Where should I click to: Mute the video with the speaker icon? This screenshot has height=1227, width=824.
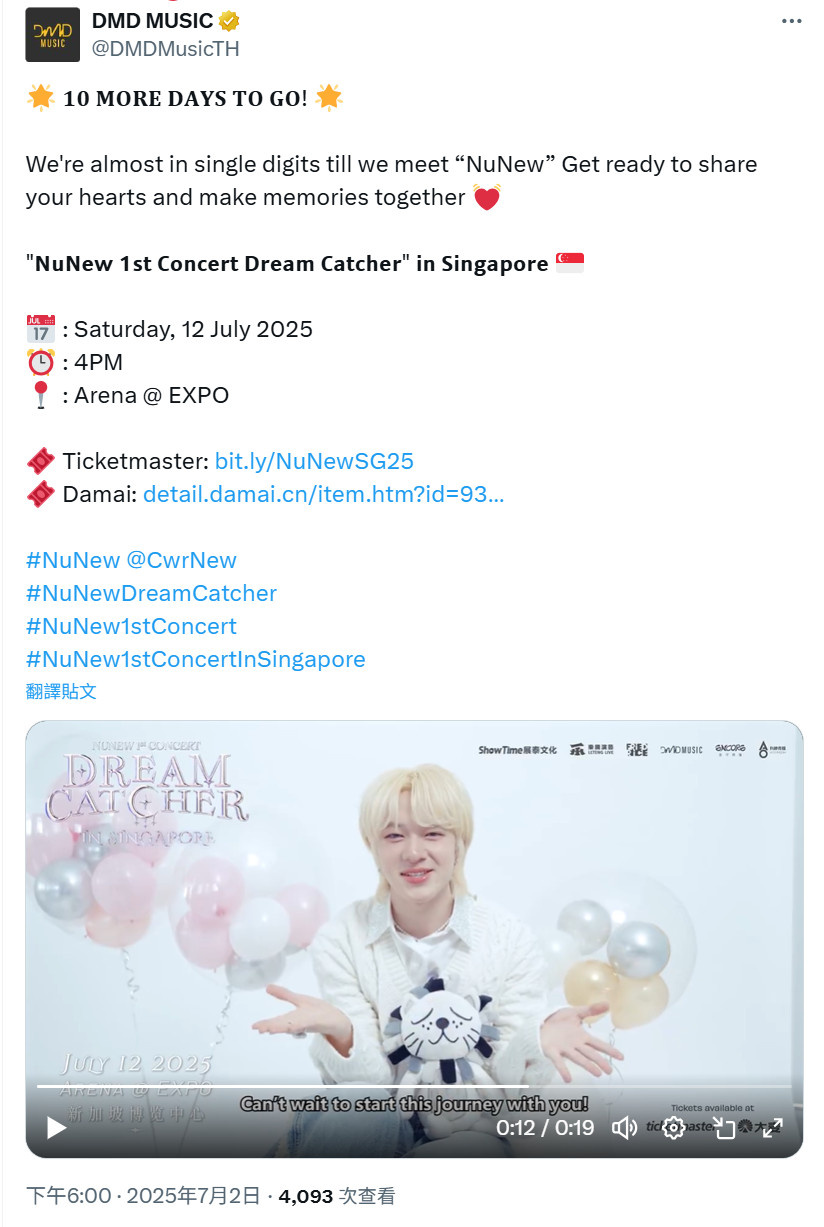624,1128
